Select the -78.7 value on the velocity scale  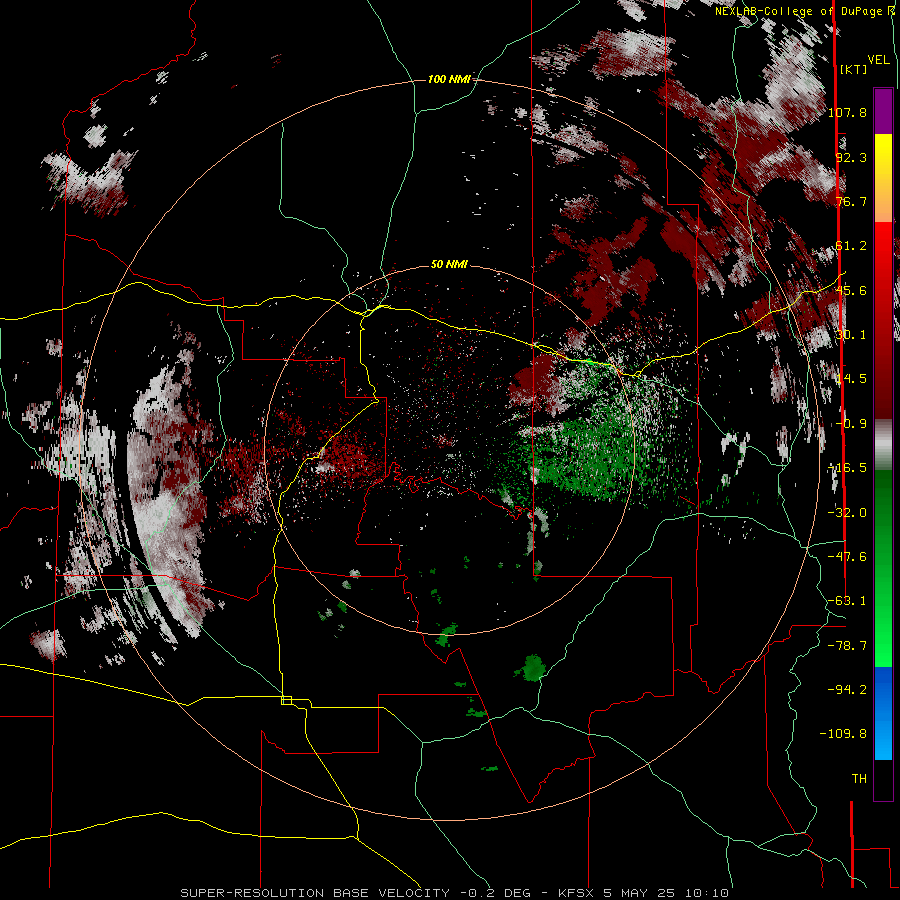tap(847, 646)
